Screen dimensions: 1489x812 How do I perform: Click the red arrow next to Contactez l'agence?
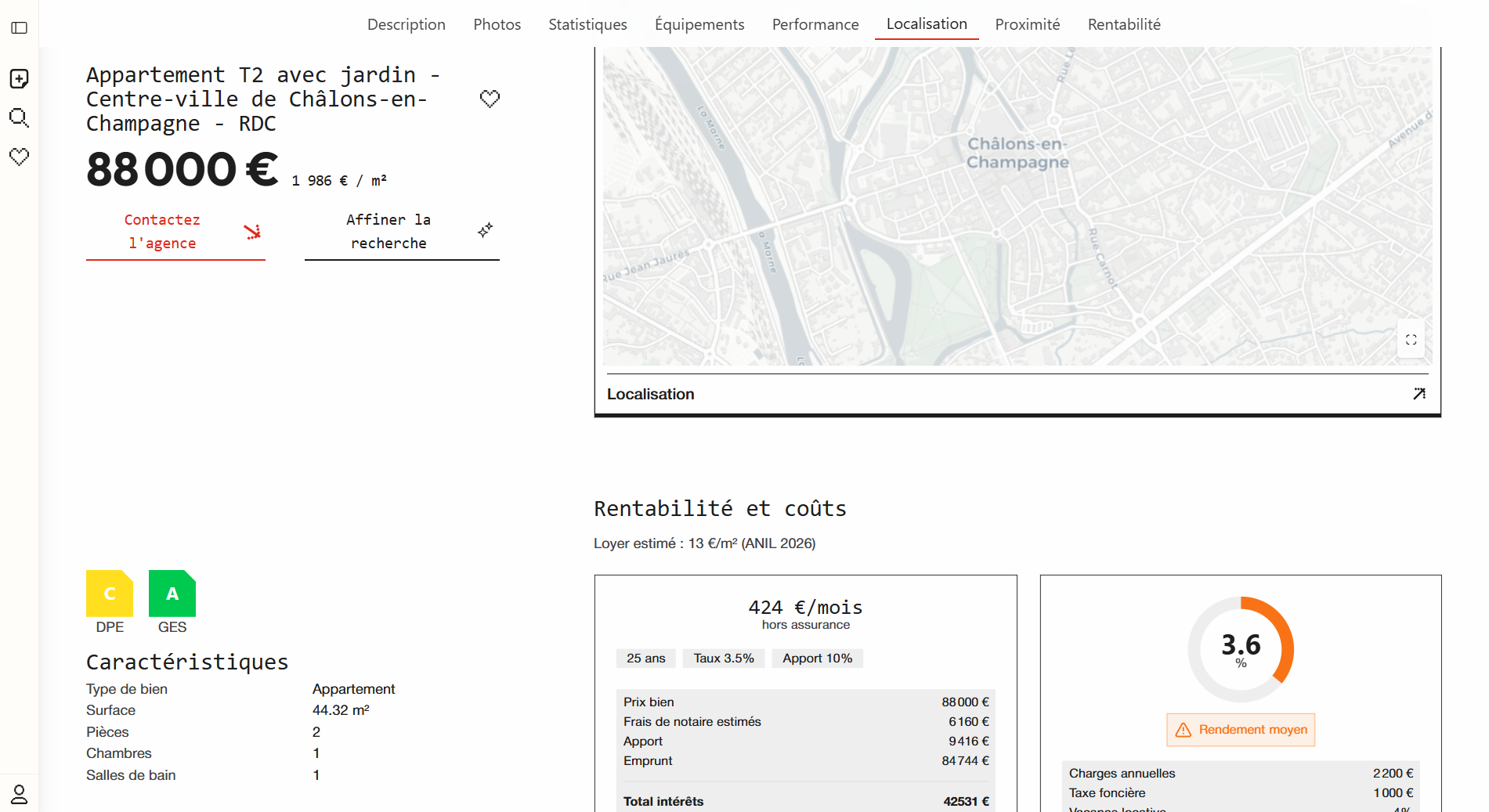tap(252, 232)
